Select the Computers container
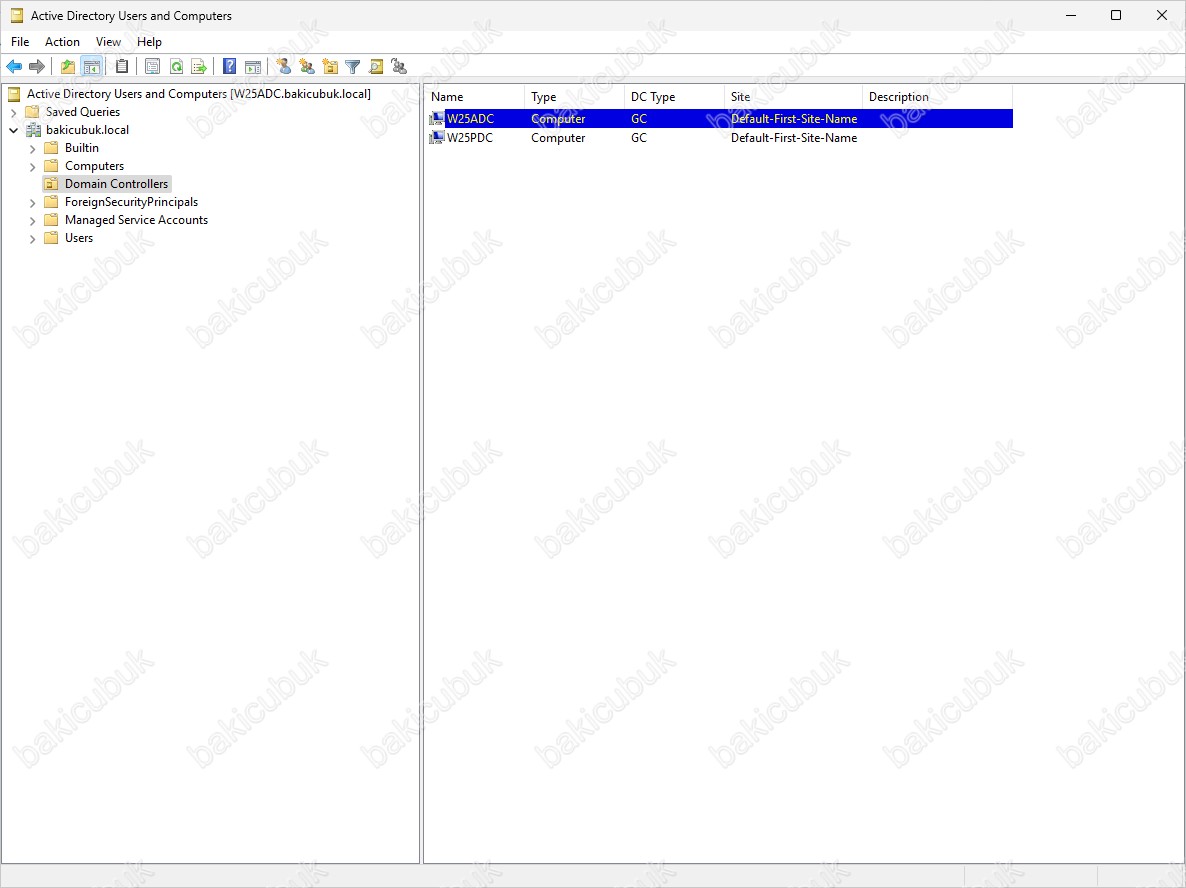Image resolution: width=1186 pixels, height=888 pixels. click(x=95, y=166)
